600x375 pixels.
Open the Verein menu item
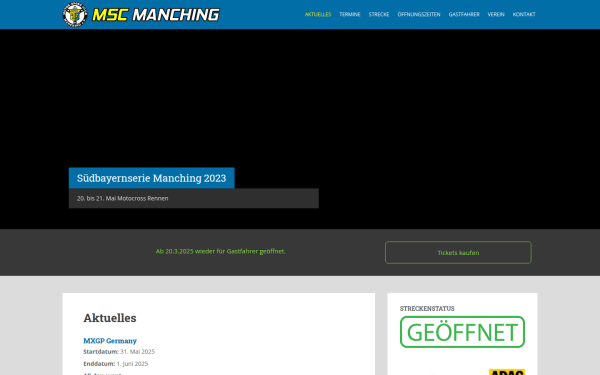(x=496, y=15)
